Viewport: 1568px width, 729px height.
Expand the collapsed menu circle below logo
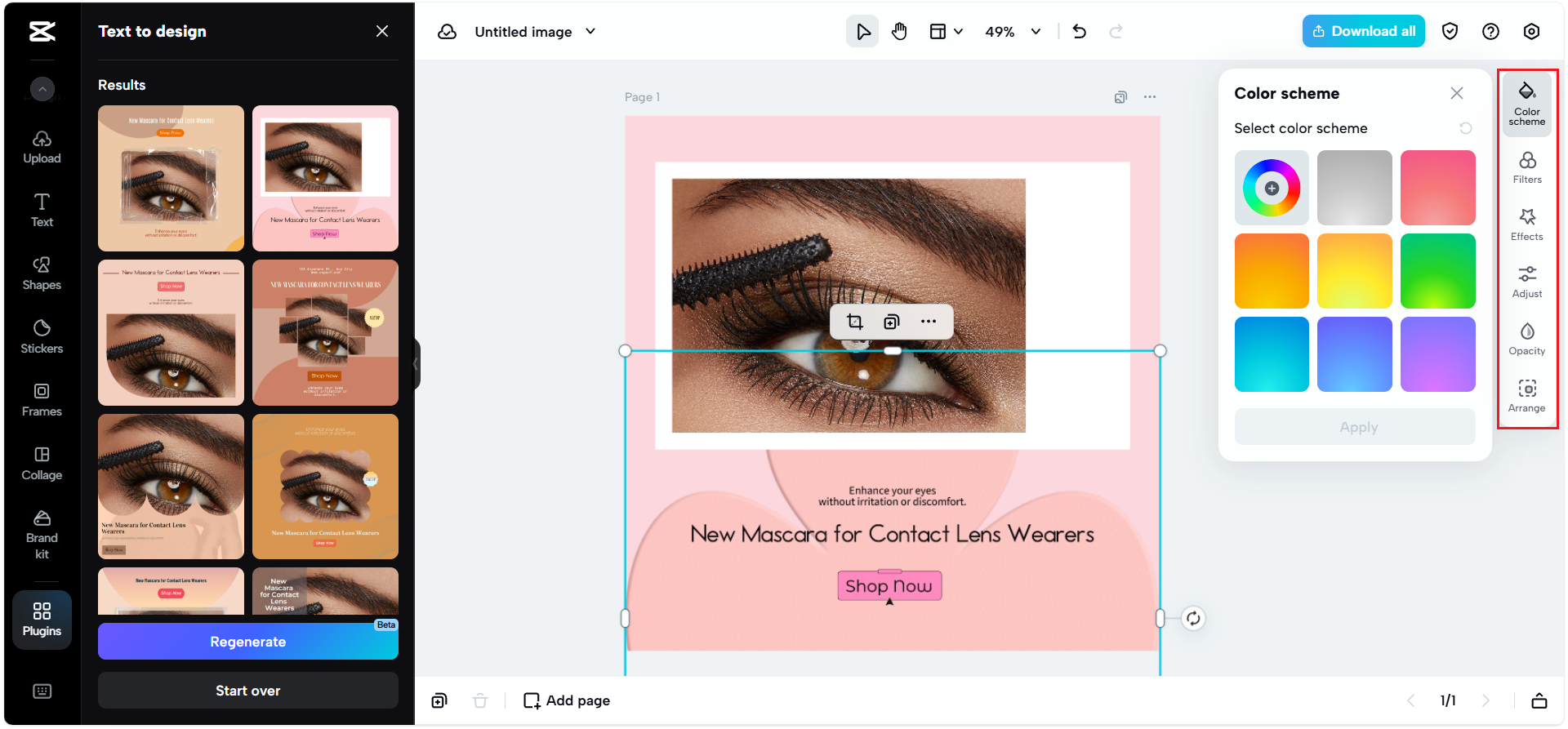42,88
